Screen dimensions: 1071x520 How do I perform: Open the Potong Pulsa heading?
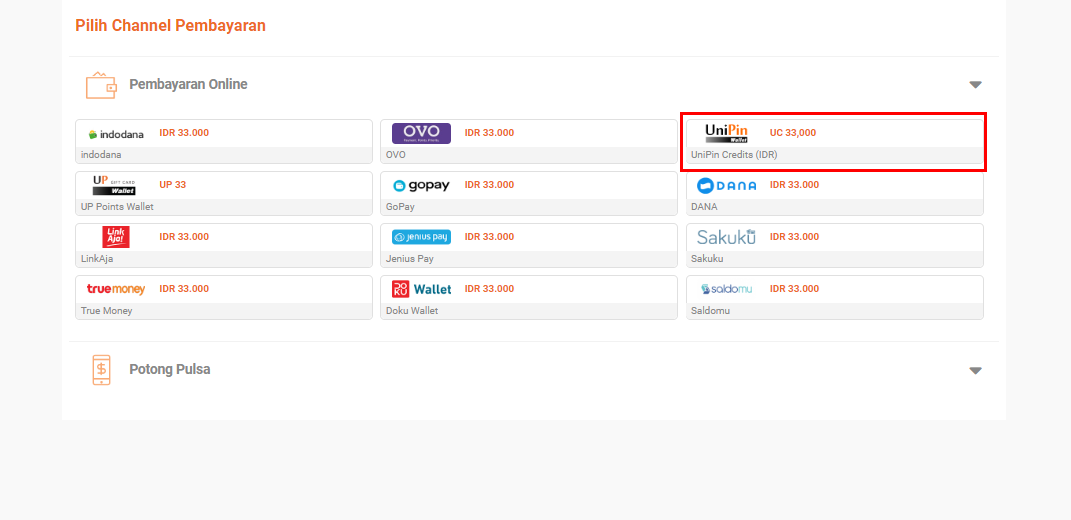pyautogui.click(x=169, y=370)
